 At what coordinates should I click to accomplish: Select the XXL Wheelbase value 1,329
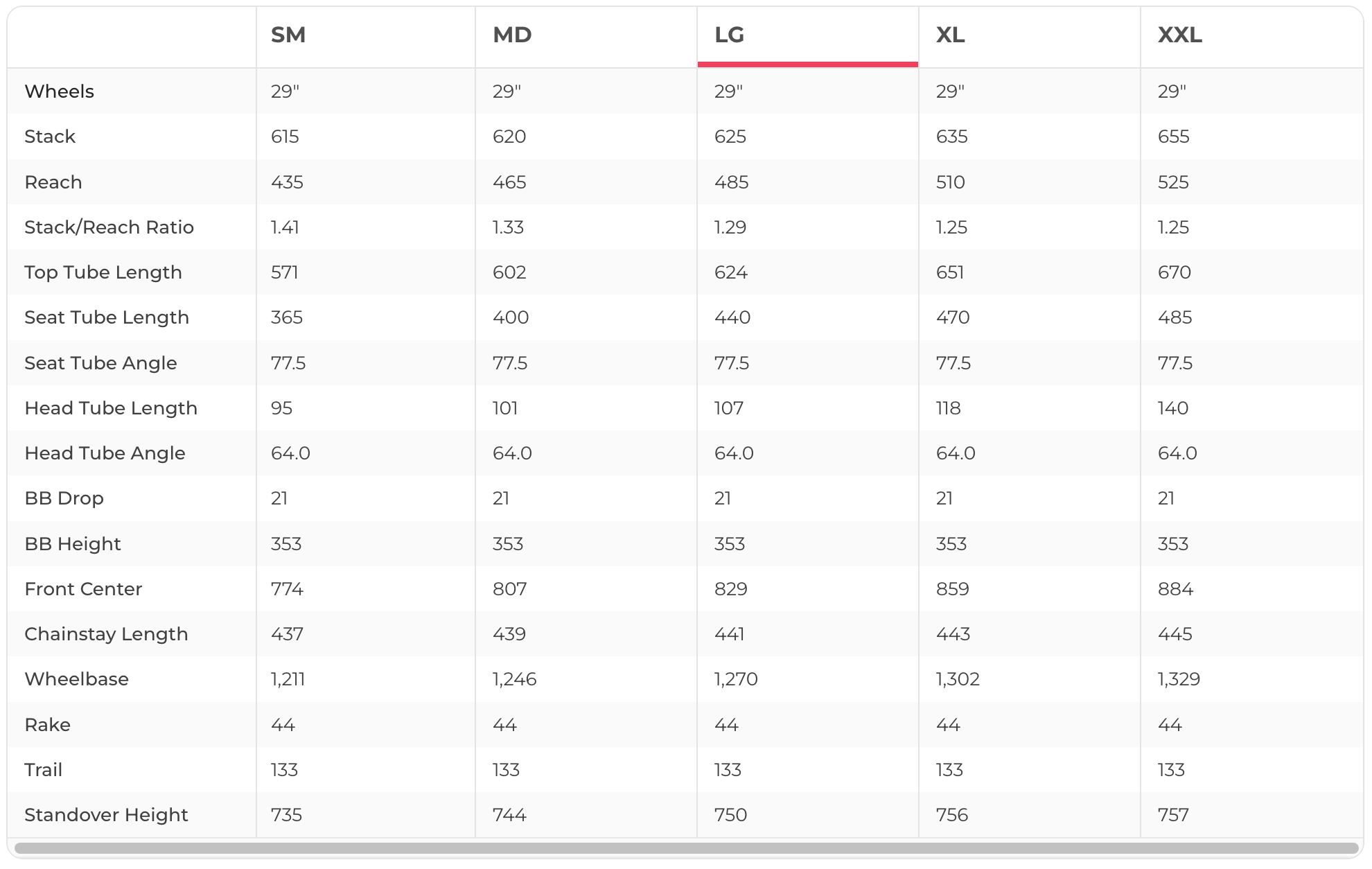pyautogui.click(x=1179, y=679)
